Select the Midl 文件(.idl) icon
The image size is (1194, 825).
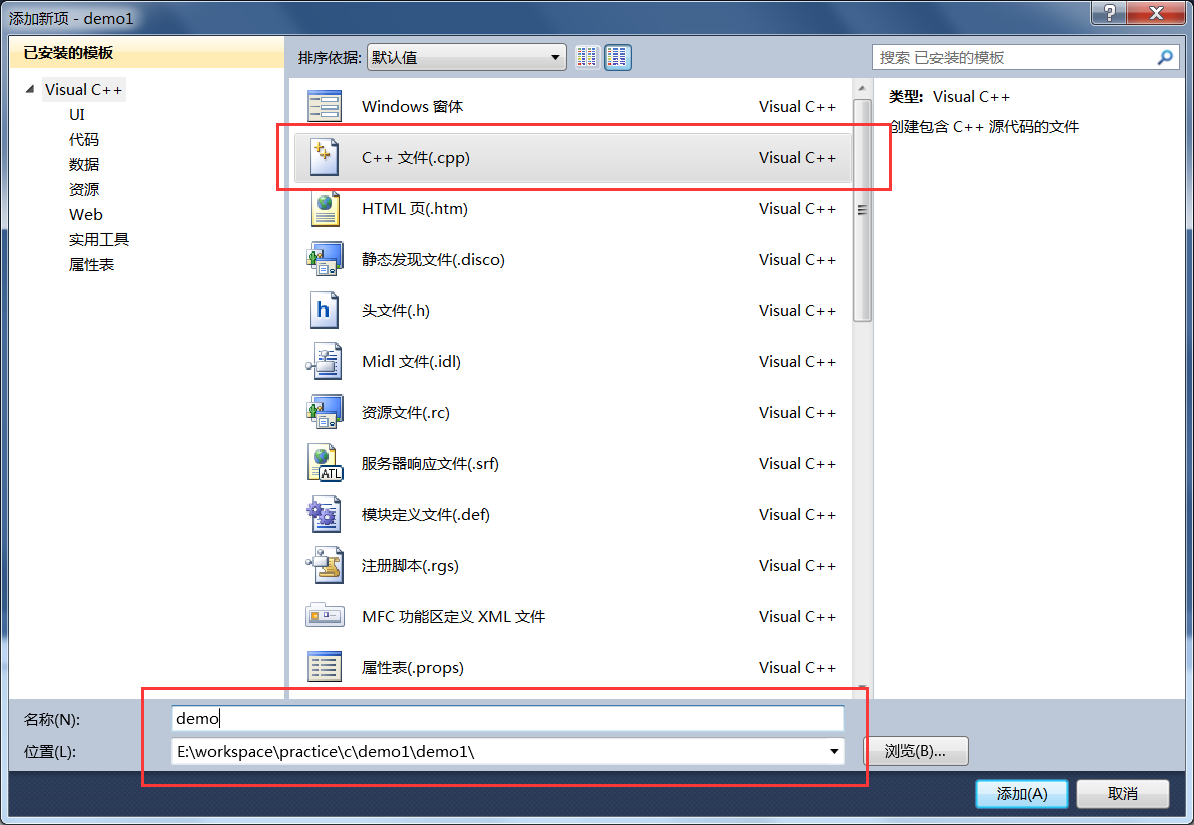(x=325, y=362)
